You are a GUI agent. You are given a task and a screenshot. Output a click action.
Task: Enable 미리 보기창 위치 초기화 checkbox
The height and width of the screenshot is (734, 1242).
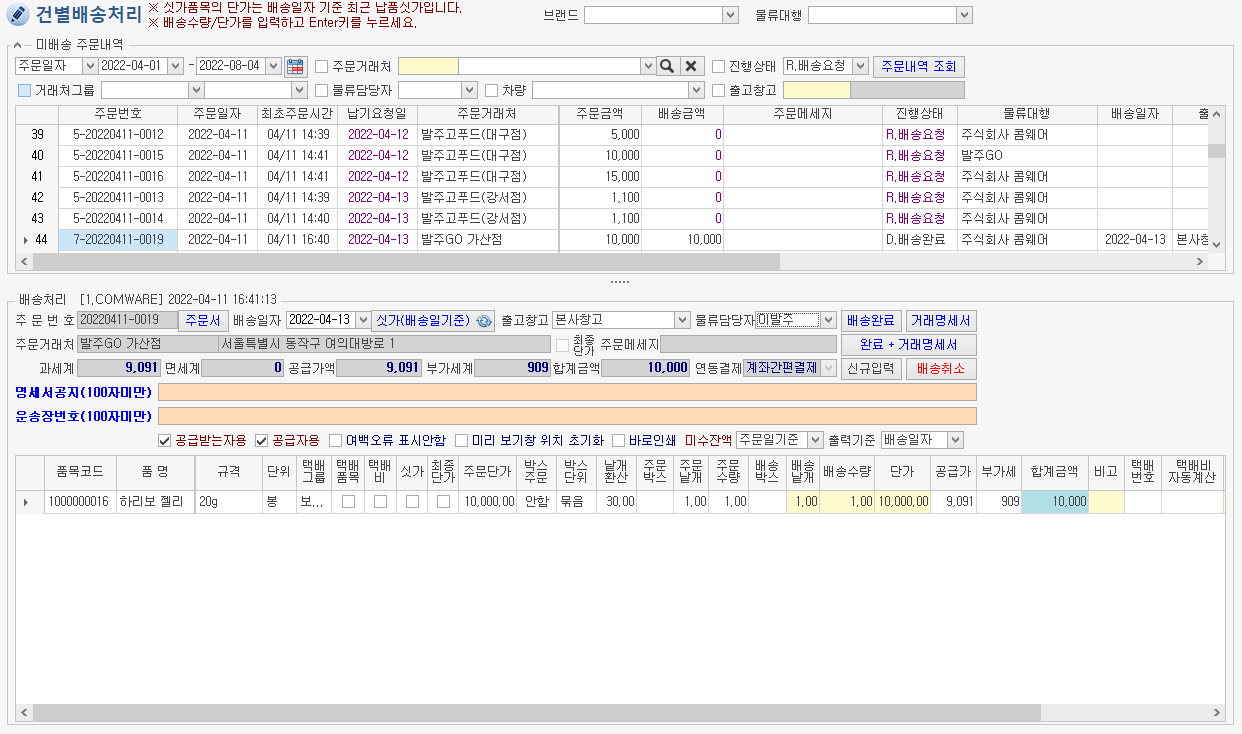(x=461, y=440)
